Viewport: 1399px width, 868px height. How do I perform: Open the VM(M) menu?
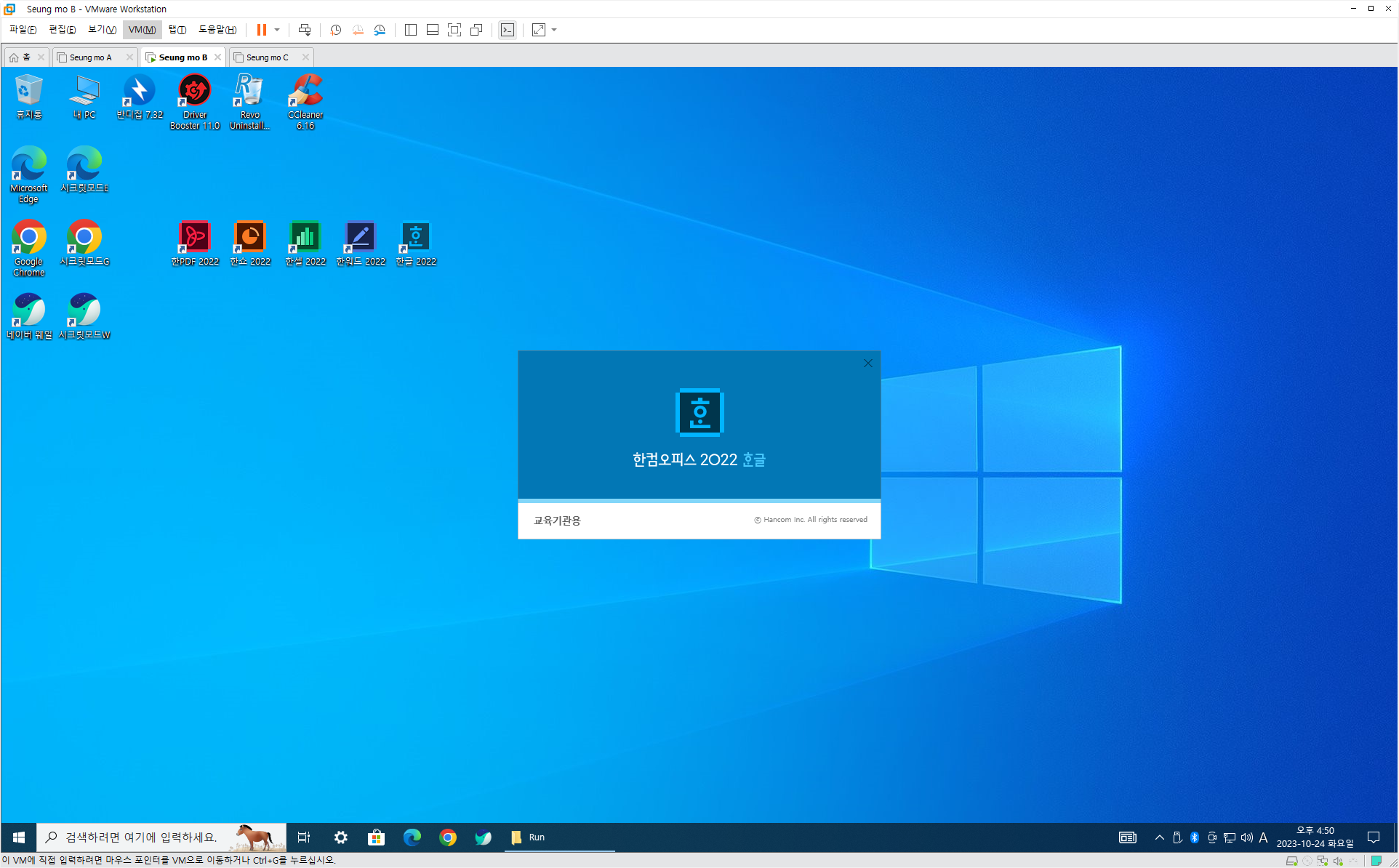[x=142, y=30]
